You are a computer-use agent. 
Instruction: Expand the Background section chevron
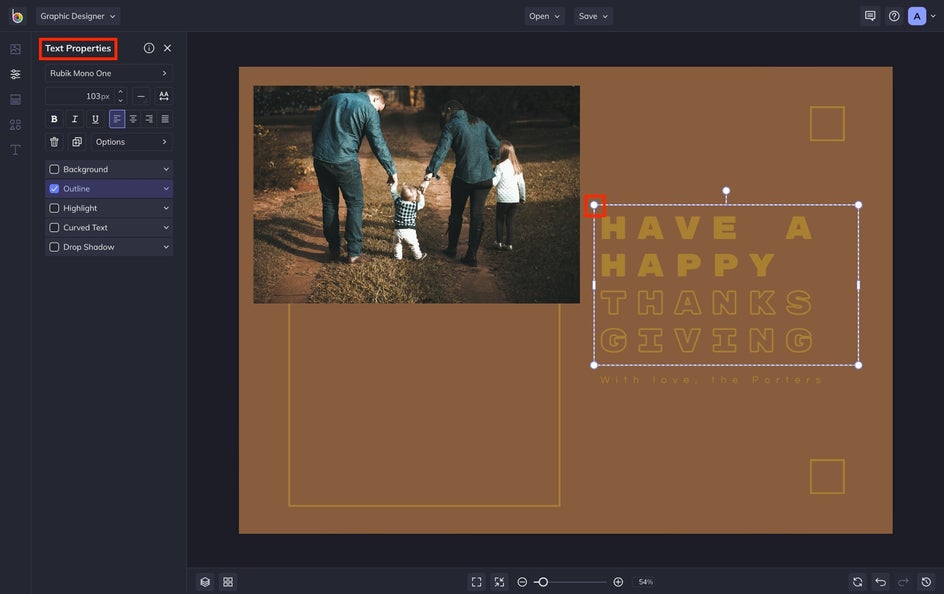(166, 169)
